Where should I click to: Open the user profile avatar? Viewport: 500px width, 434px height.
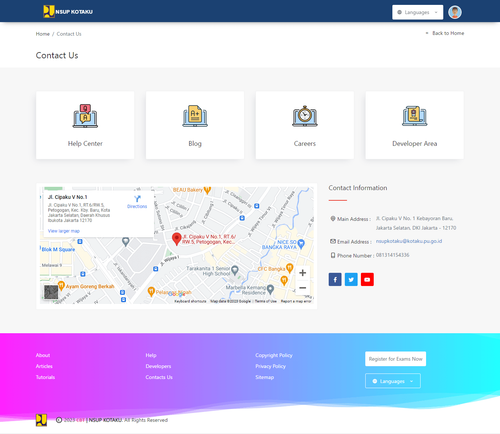(x=455, y=12)
